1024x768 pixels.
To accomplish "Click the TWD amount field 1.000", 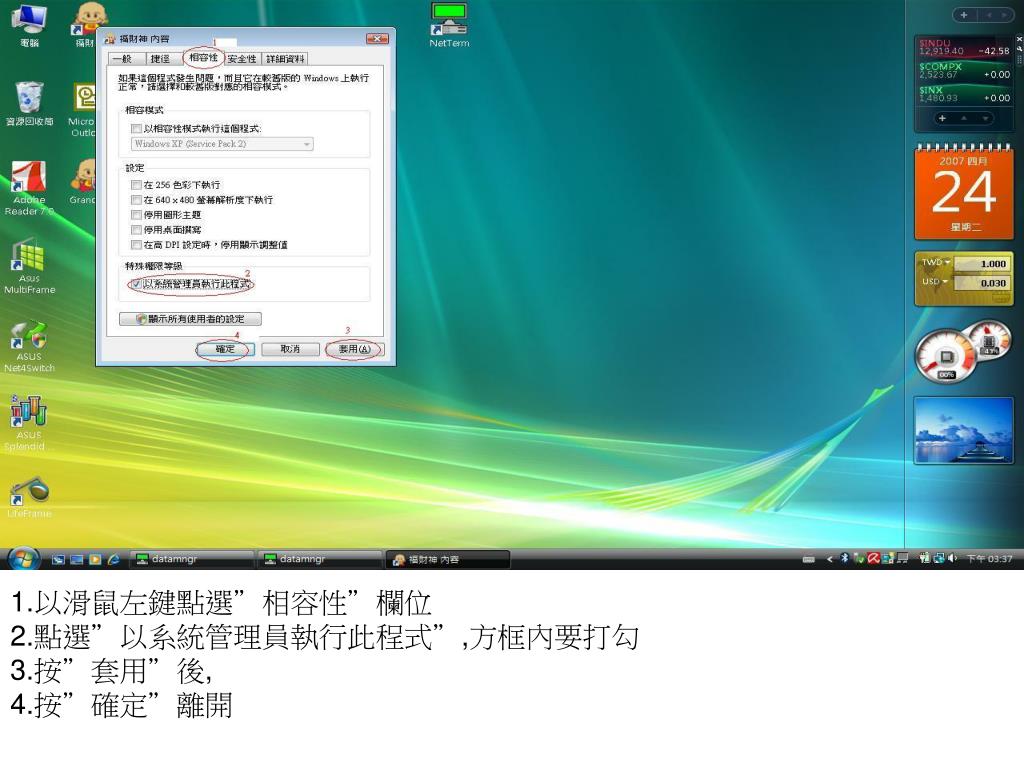I will coord(982,264).
